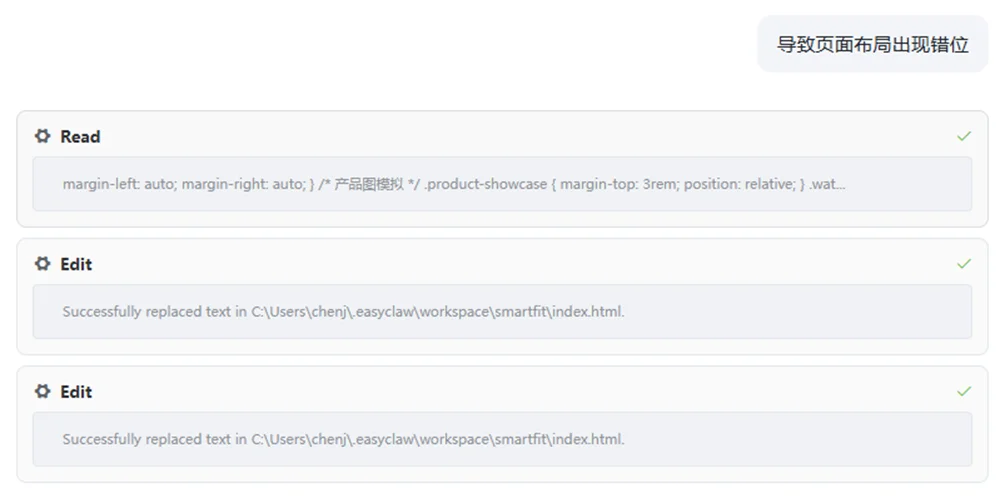Click the gear icon beside Read
The image size is (1000, 498).
pos(42,136)
